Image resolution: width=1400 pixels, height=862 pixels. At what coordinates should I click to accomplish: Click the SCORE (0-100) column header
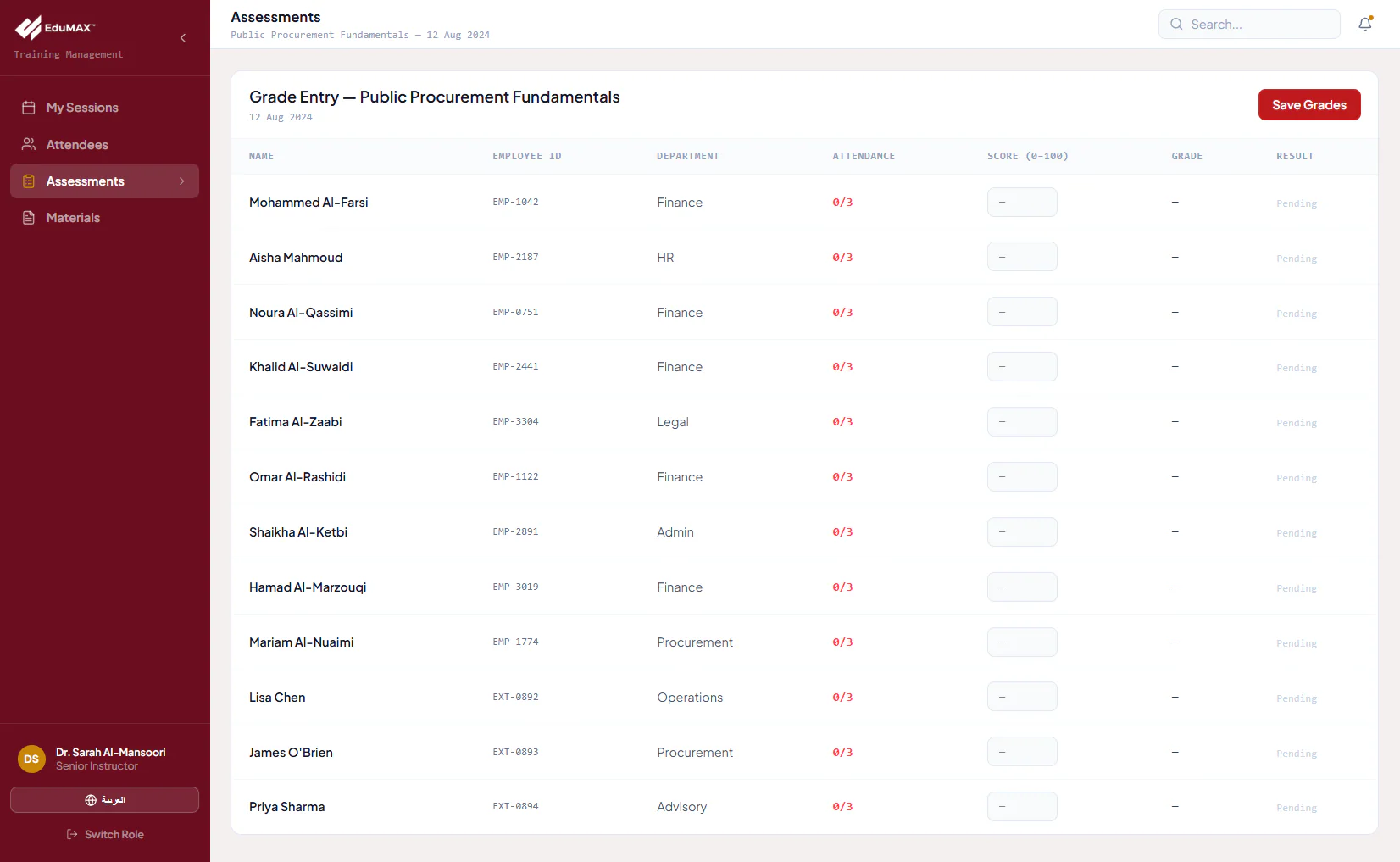(1027, 157)
